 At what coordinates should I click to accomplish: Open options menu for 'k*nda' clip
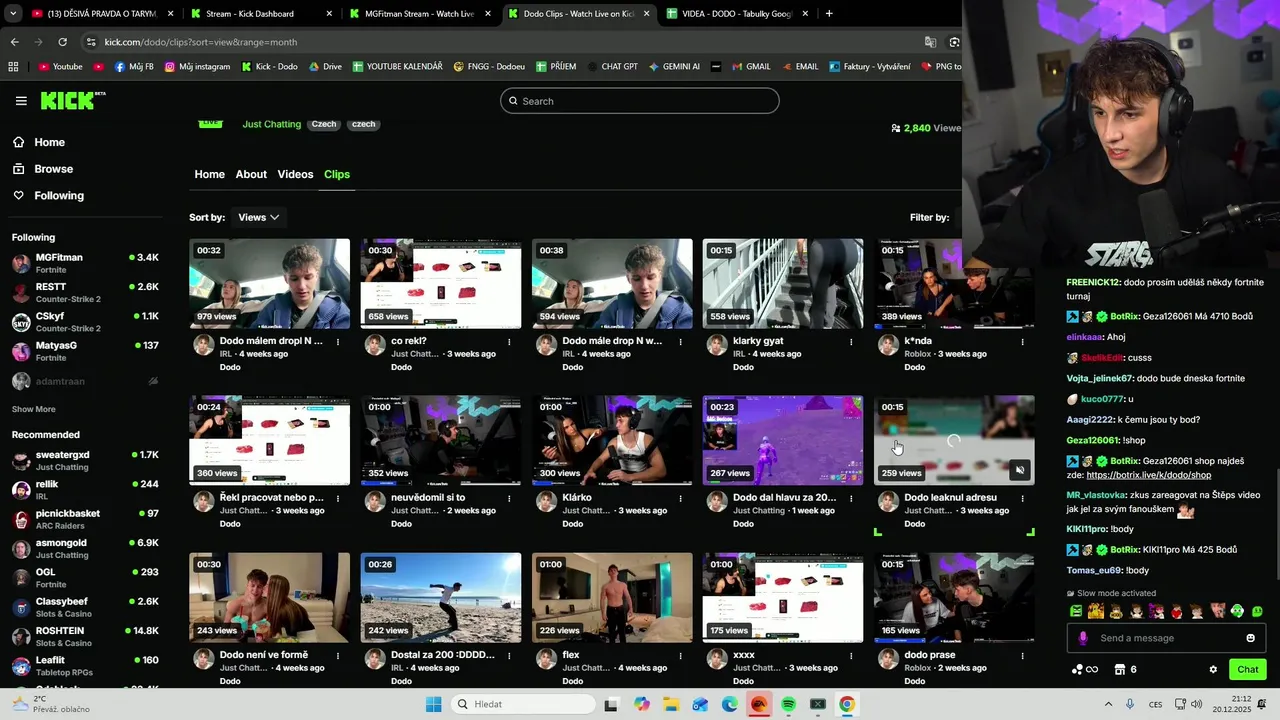pyautogui.click(x=1022, y=342)
